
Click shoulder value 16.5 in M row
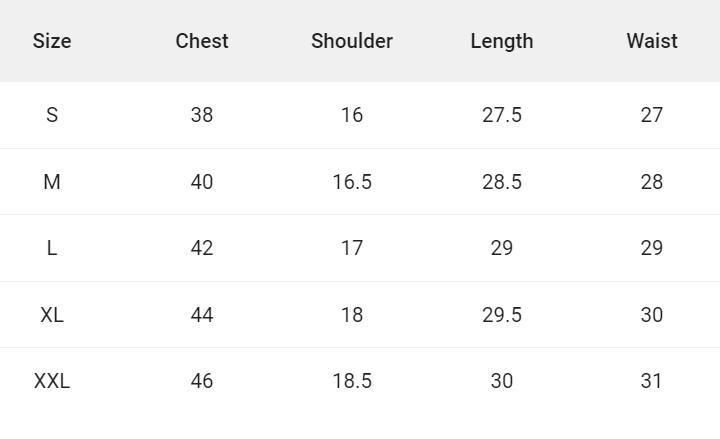352,182
